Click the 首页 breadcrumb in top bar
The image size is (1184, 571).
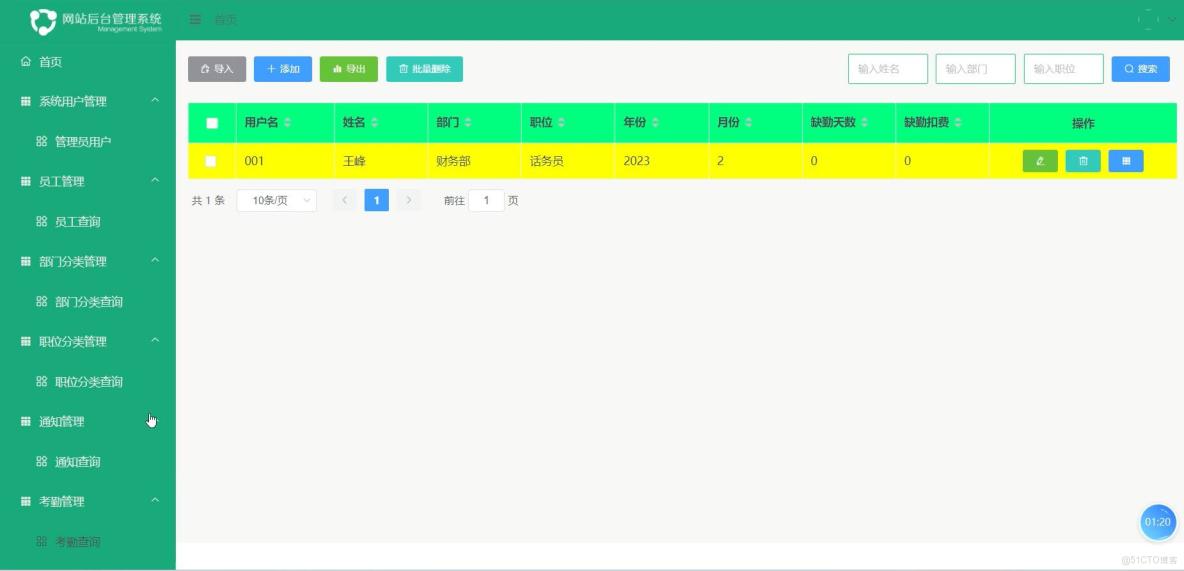click(x=225, y=20)
